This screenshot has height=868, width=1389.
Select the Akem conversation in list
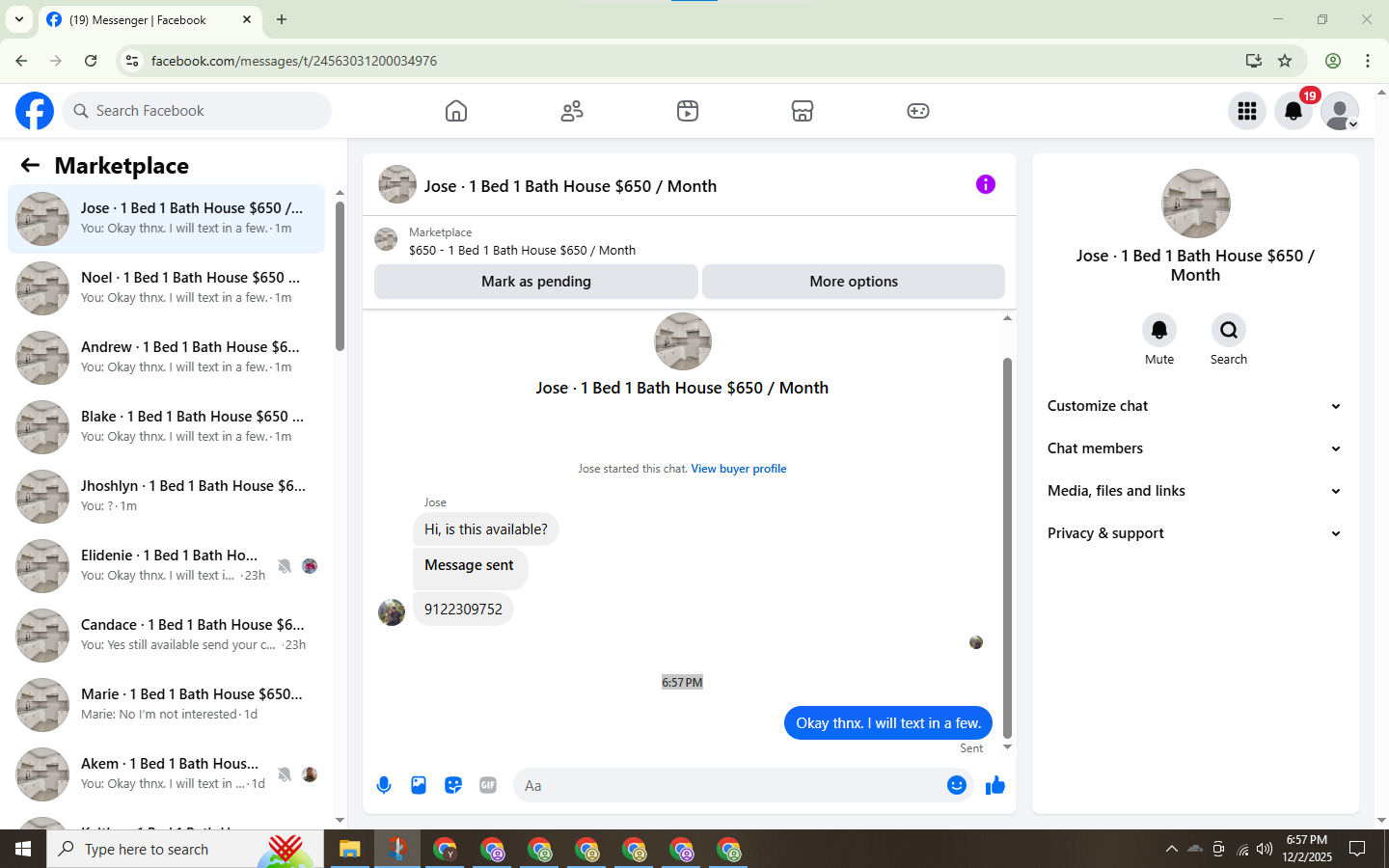coord(166,774)
